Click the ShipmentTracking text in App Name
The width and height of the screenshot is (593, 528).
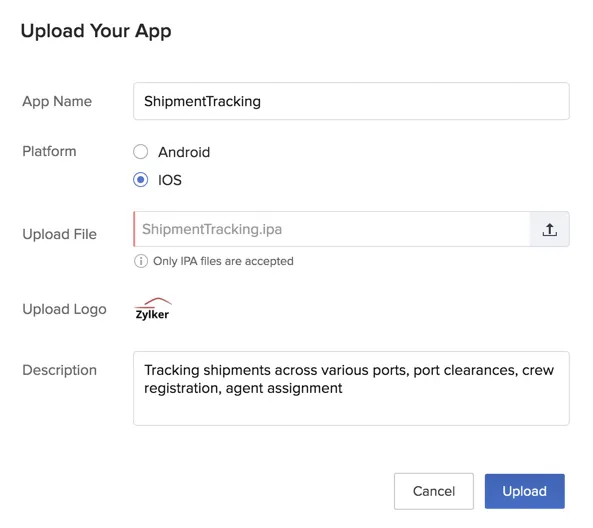pos(202,101)
